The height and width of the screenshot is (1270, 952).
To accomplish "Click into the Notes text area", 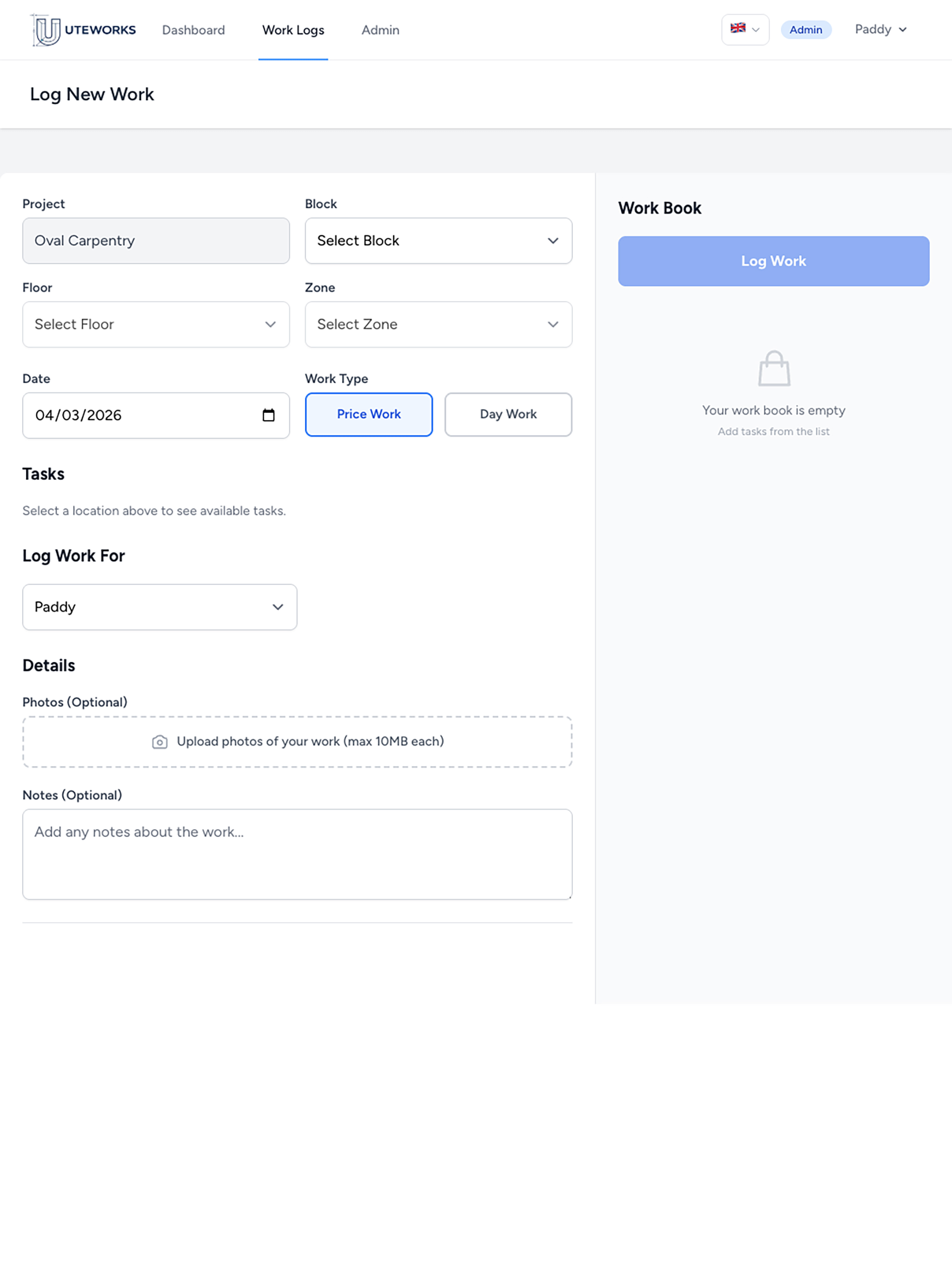I will click(297, 854).
